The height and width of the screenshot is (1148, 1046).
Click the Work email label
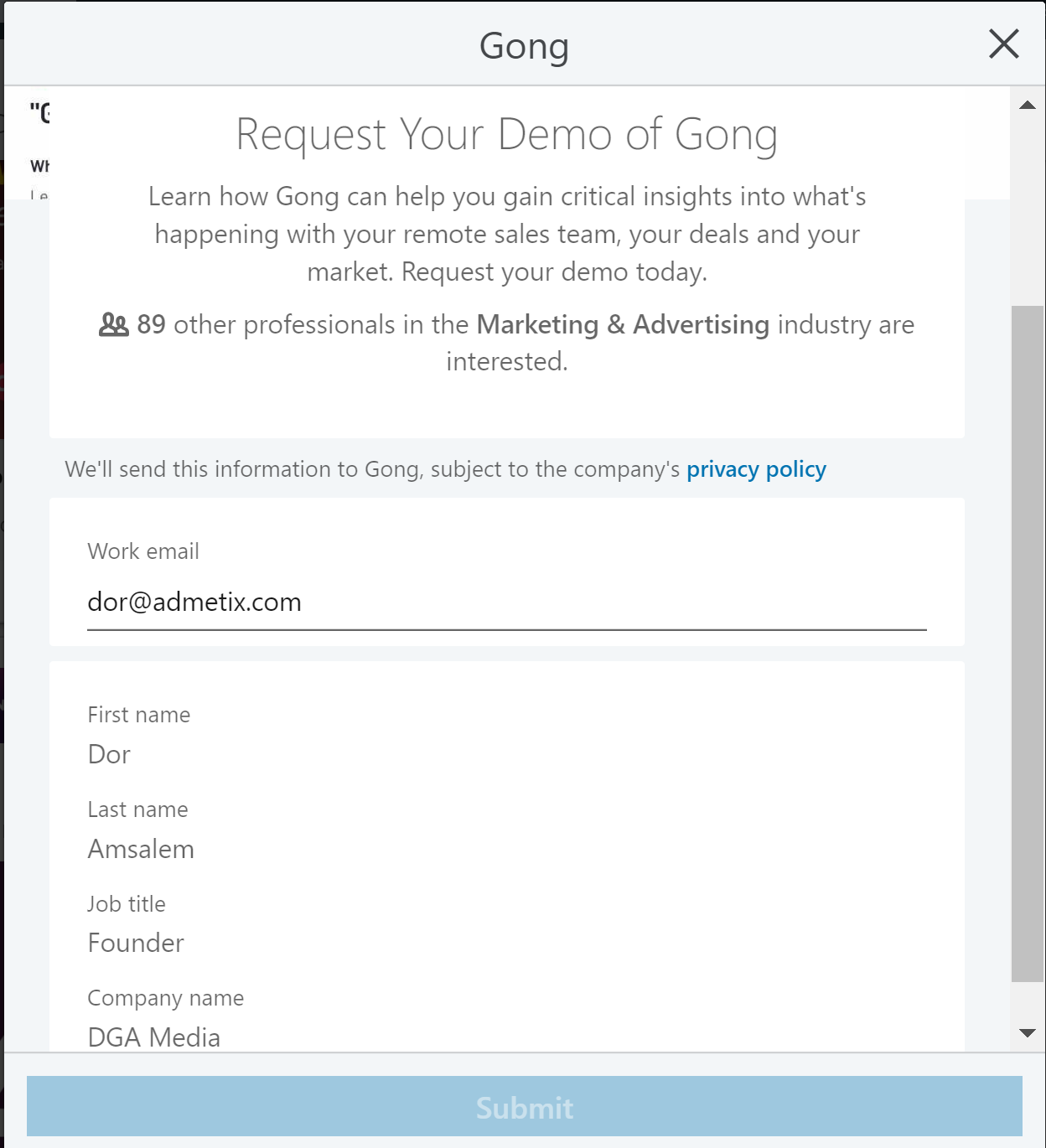pyautogui.click(x=143, y=551)
